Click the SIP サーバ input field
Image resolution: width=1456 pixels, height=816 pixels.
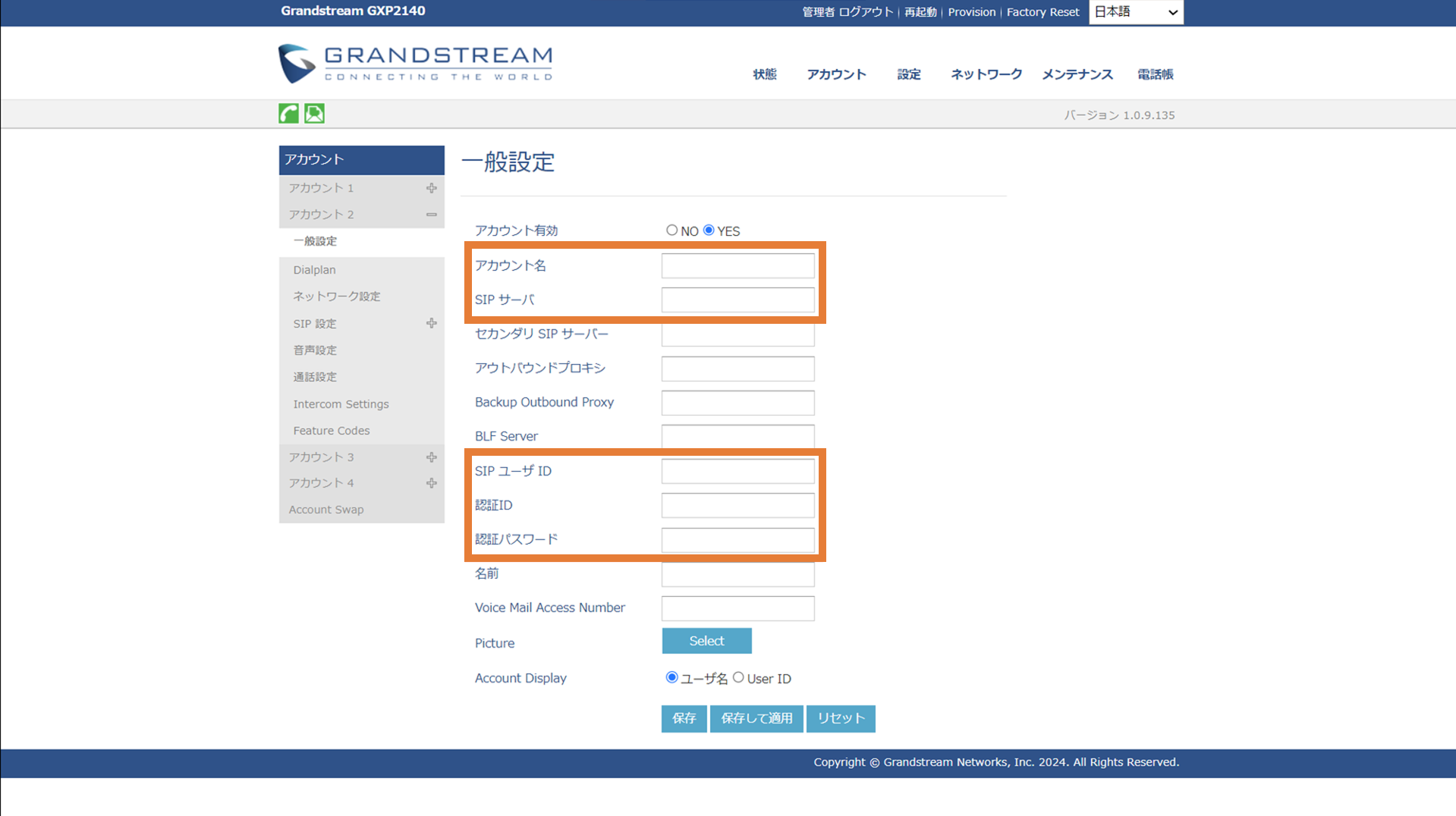pos(737,300)
